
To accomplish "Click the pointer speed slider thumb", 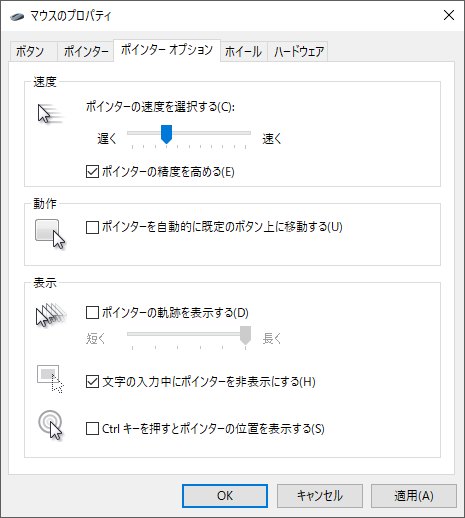I will click(x=166, y=134).
